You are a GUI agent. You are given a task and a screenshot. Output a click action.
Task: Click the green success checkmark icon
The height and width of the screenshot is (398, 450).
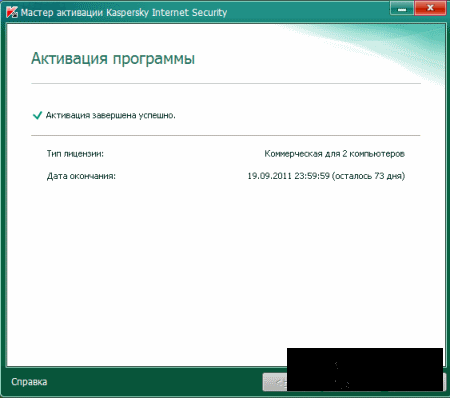click(37, 115)
